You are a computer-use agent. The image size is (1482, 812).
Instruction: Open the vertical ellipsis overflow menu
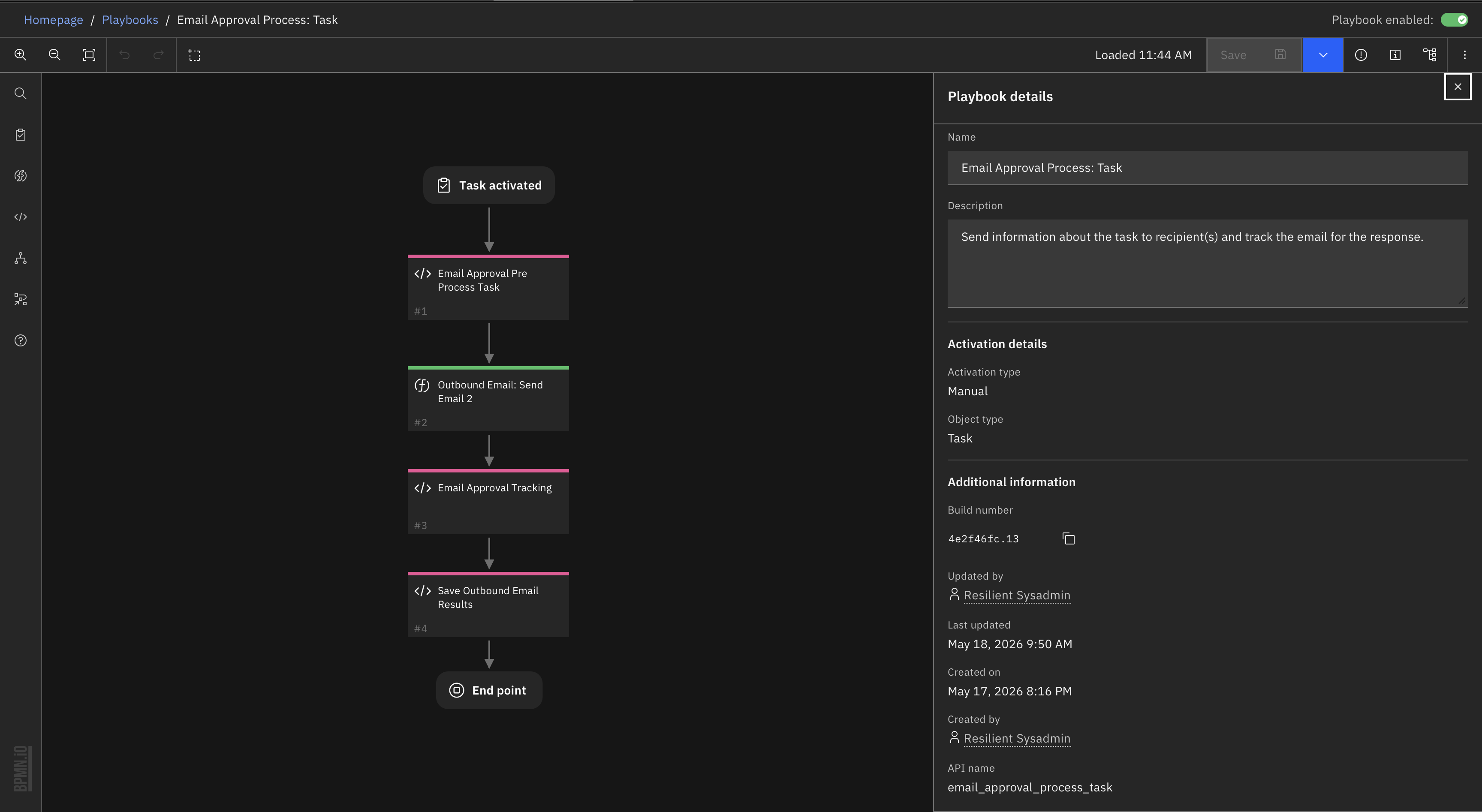1465,54
